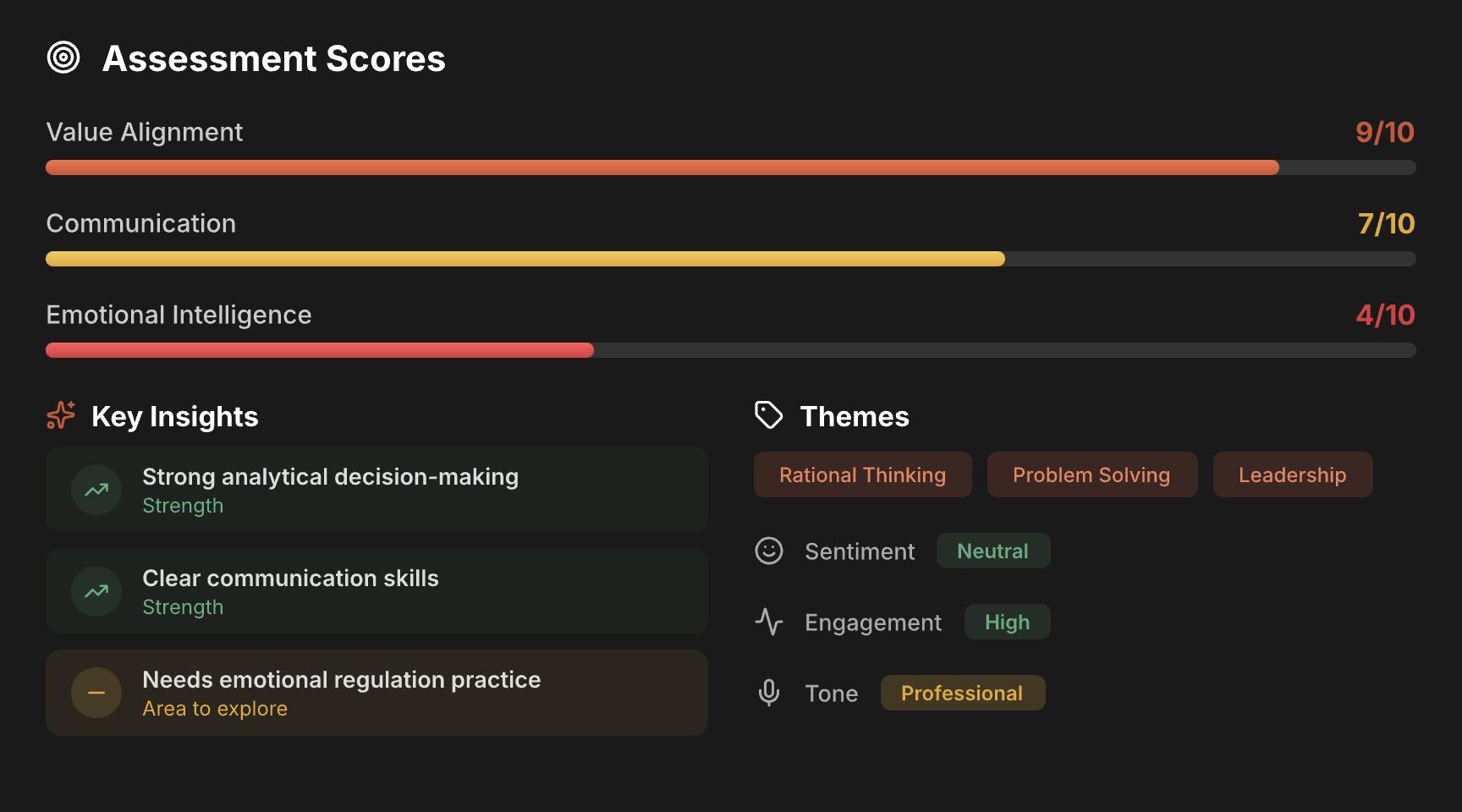1462x812 pixels.
Task: Click the 7/10 Communication score label
Action: coord(1386,223)
